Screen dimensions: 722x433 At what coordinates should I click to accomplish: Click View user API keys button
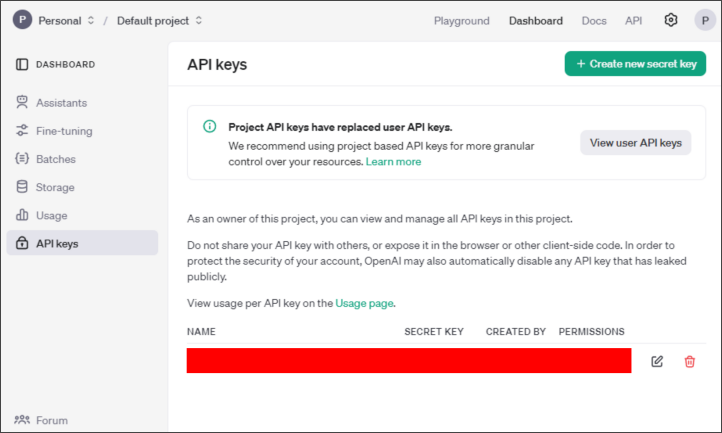click(x=635, y=143)
